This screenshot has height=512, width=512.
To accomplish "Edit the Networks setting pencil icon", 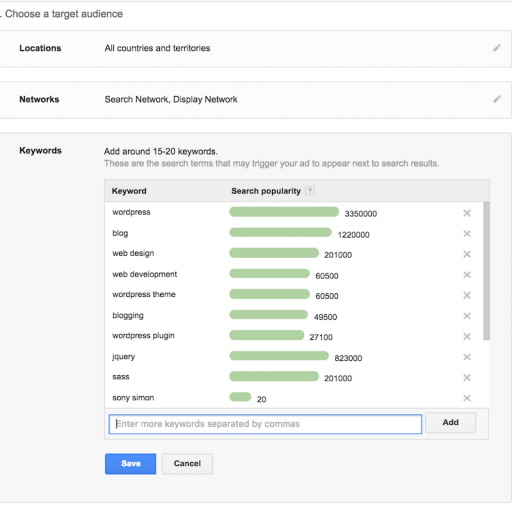I will coord(497,99).
